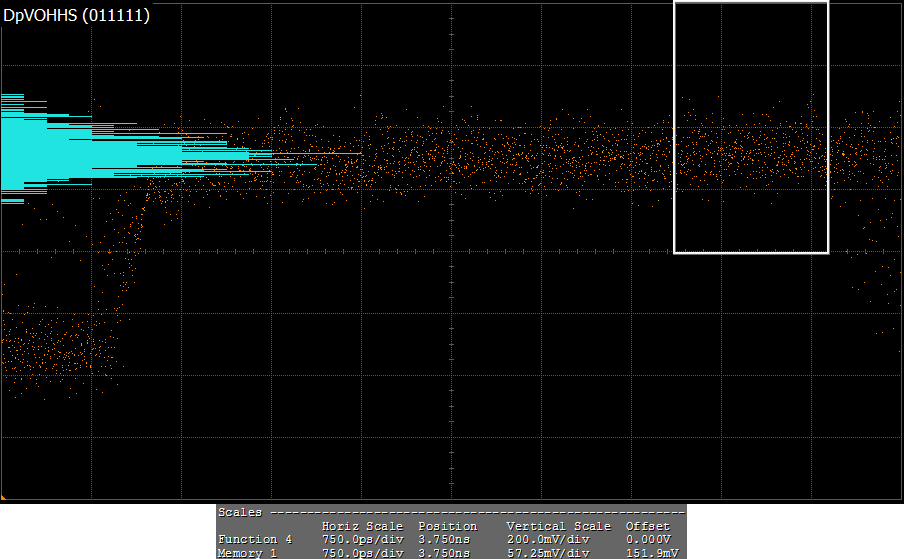Click the orange marker at bottom-left corner
The image size is (904, 559).
pos(3,497)
